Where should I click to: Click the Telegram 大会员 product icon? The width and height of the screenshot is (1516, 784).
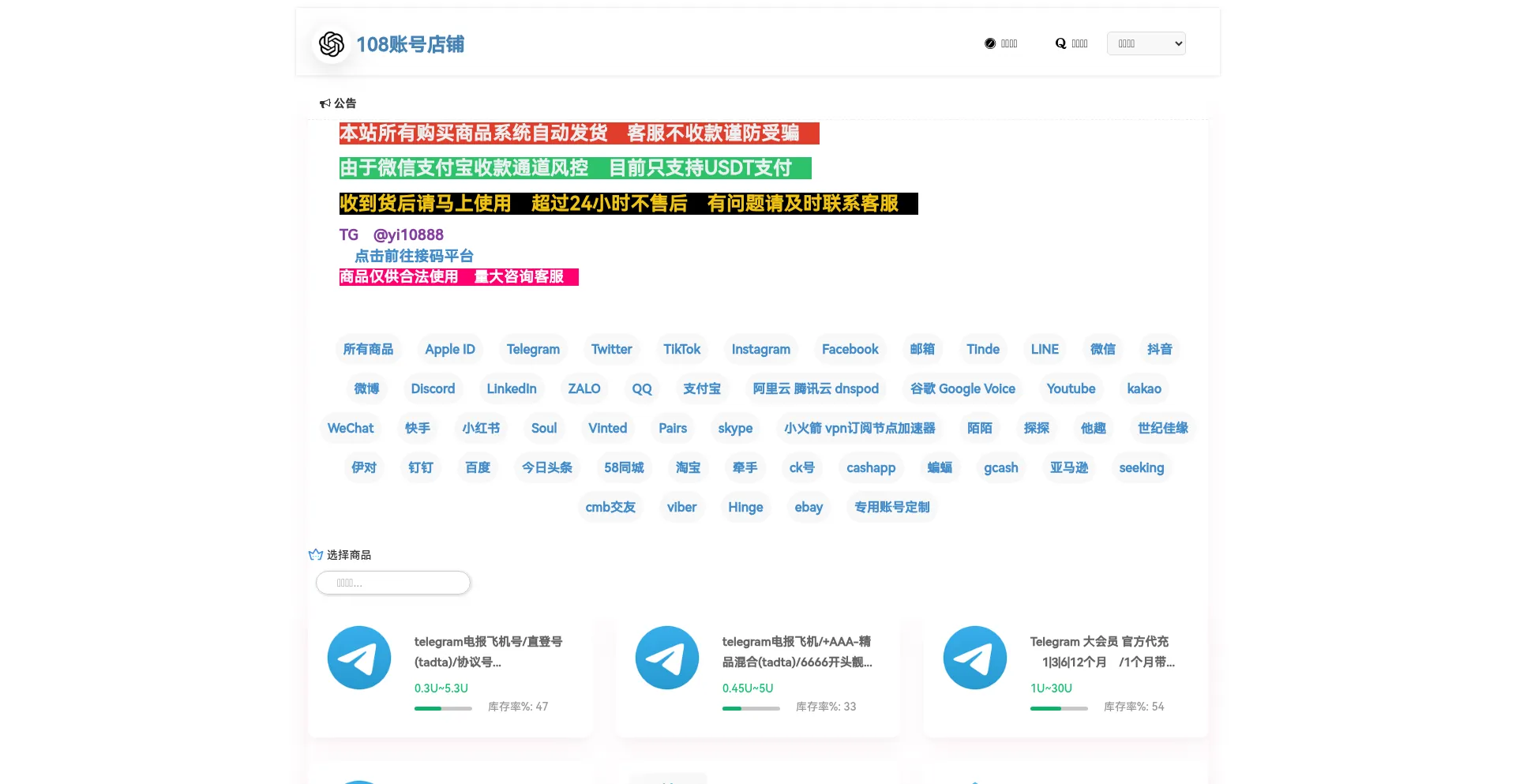(975, 658)
